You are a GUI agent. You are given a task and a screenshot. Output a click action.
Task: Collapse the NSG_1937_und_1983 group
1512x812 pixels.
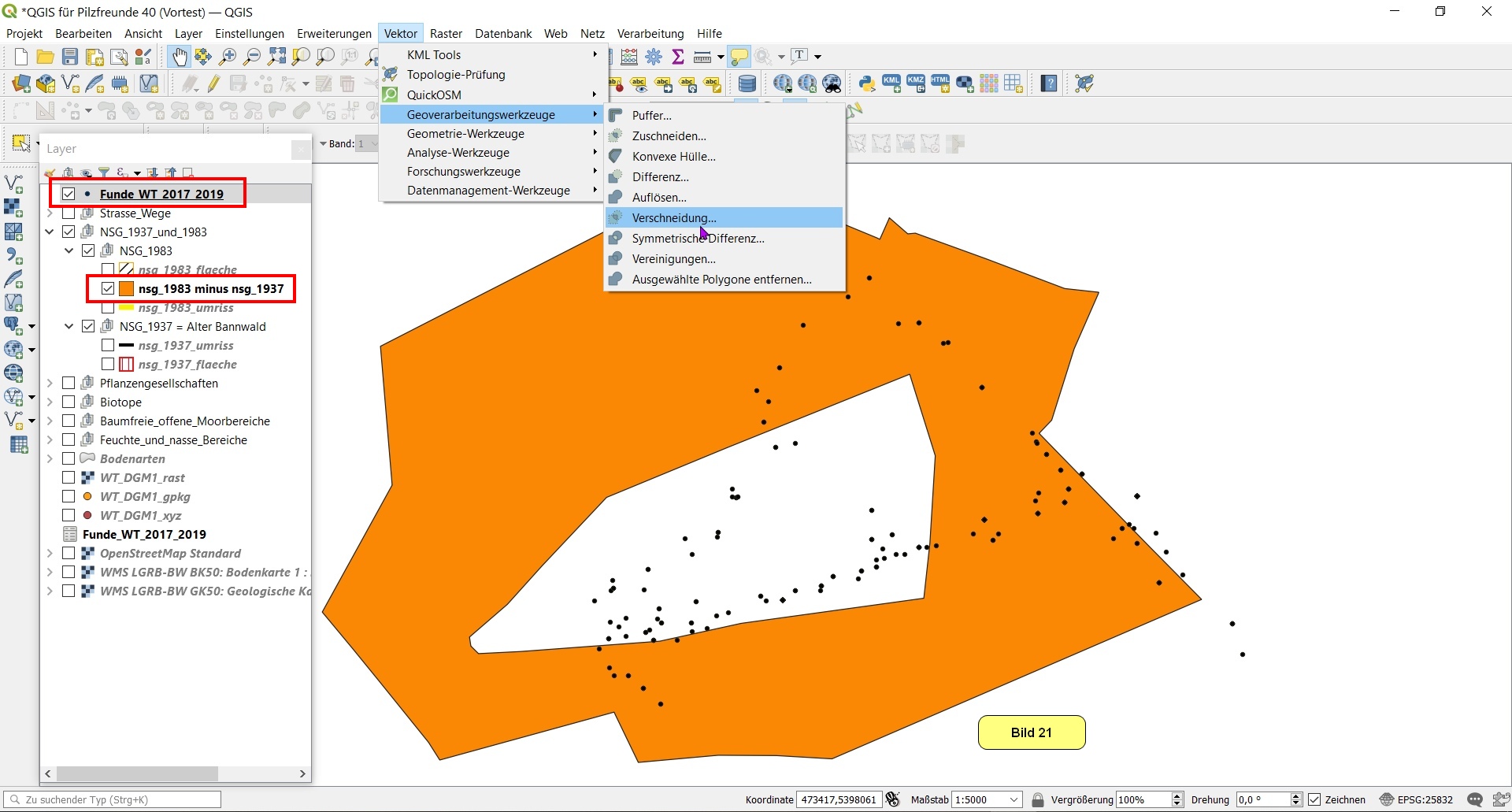[50, 232]
